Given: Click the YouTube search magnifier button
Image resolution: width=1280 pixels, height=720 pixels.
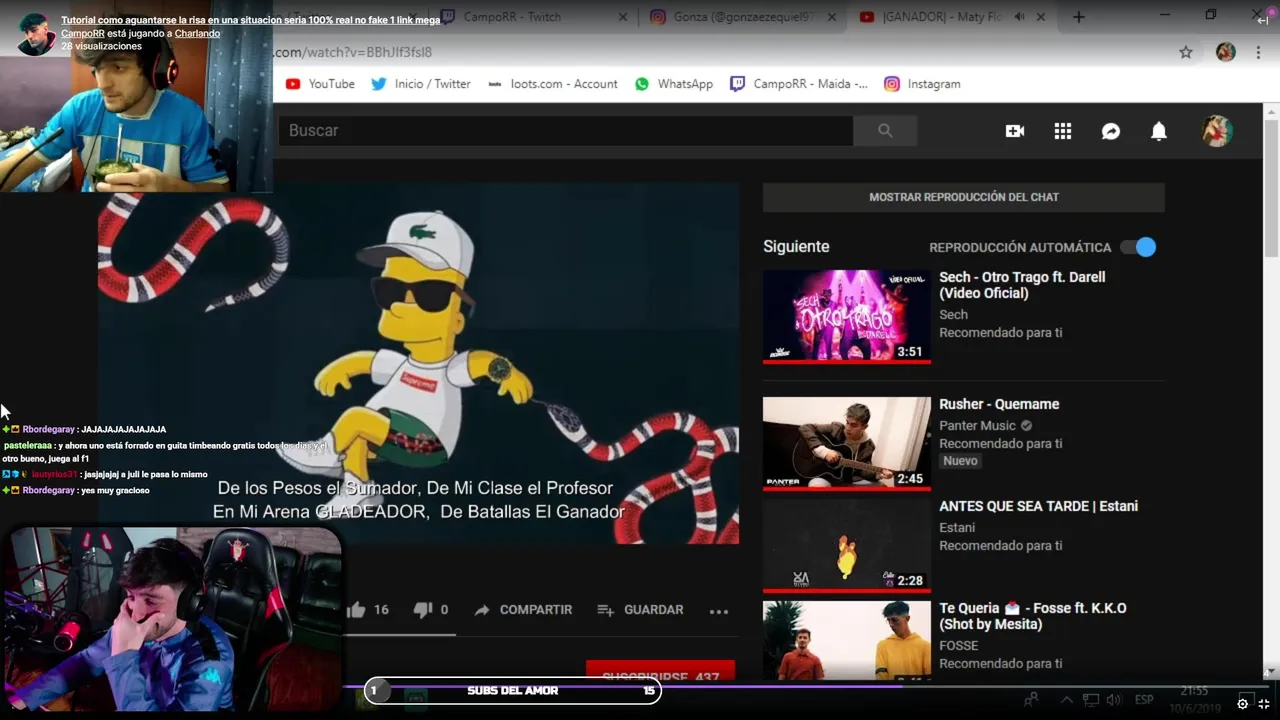Looking at the screenshot, I should click(885, 130).
